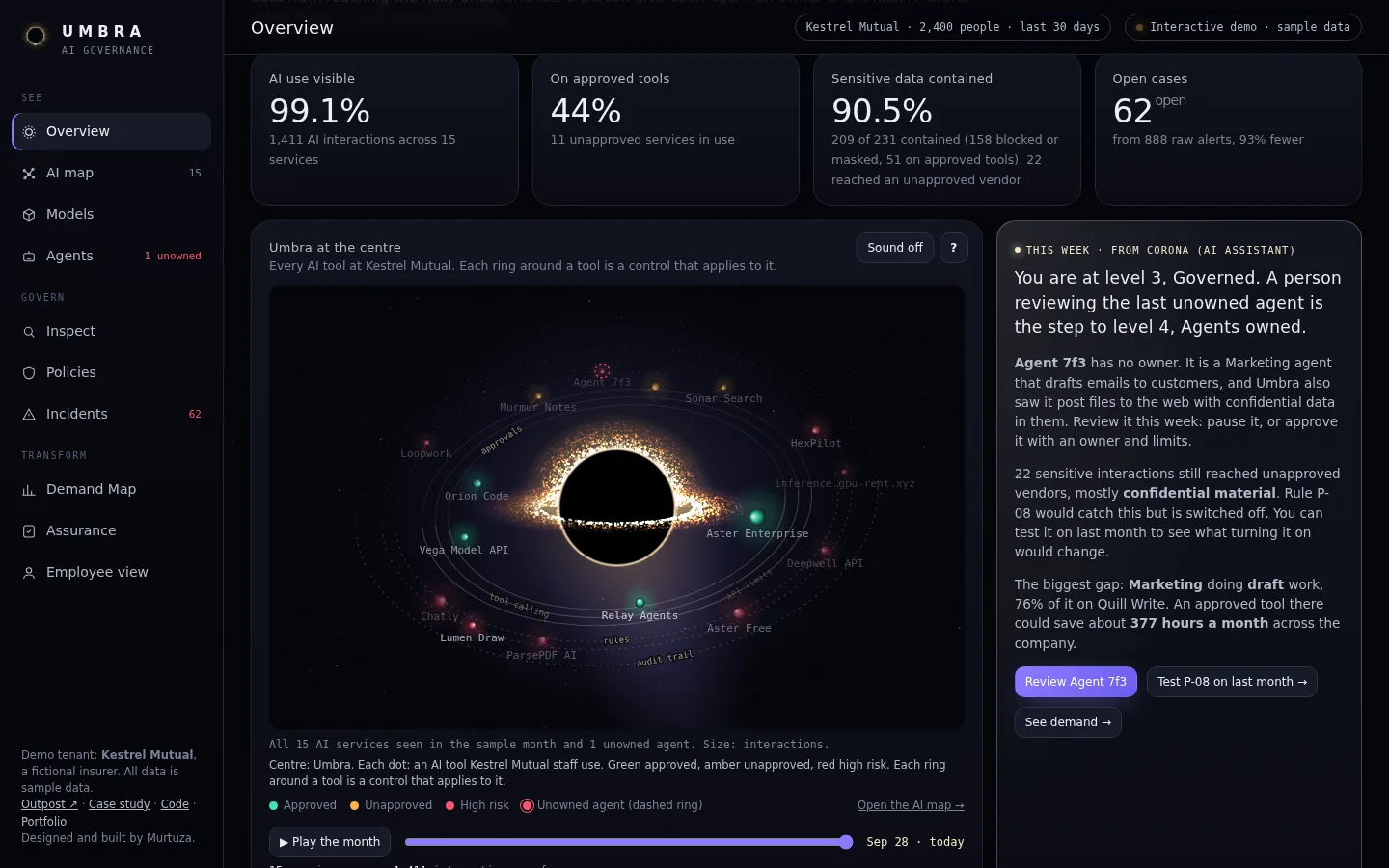1389x868 pixels.
Task: Click the month timeline slider handle
Action: click(846, 842)
